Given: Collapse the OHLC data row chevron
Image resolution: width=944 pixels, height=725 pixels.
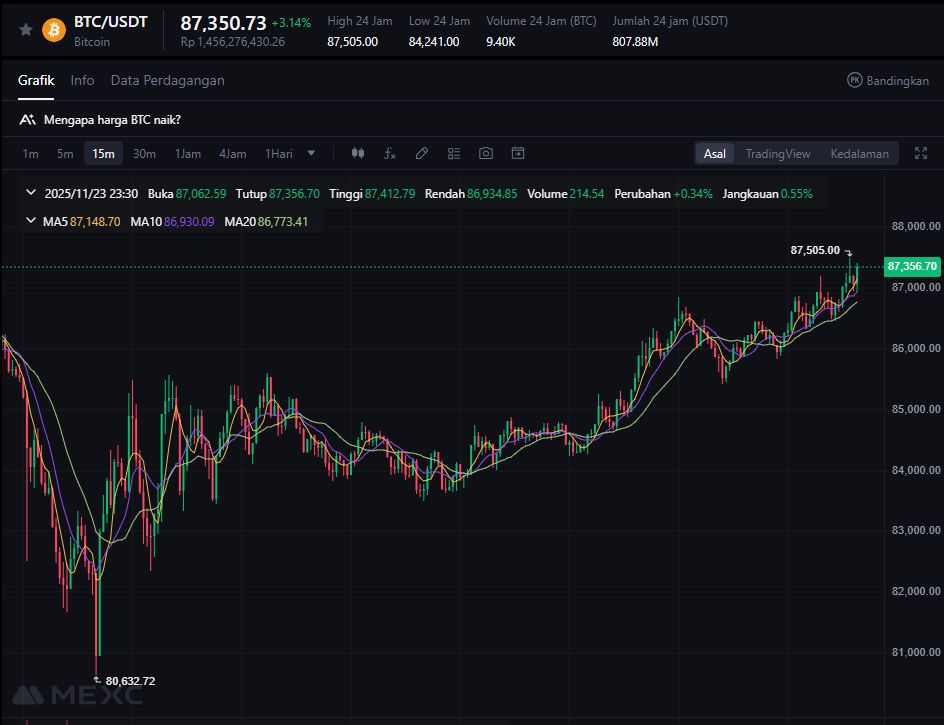Looking at the screenshot, I should (29, 193).
